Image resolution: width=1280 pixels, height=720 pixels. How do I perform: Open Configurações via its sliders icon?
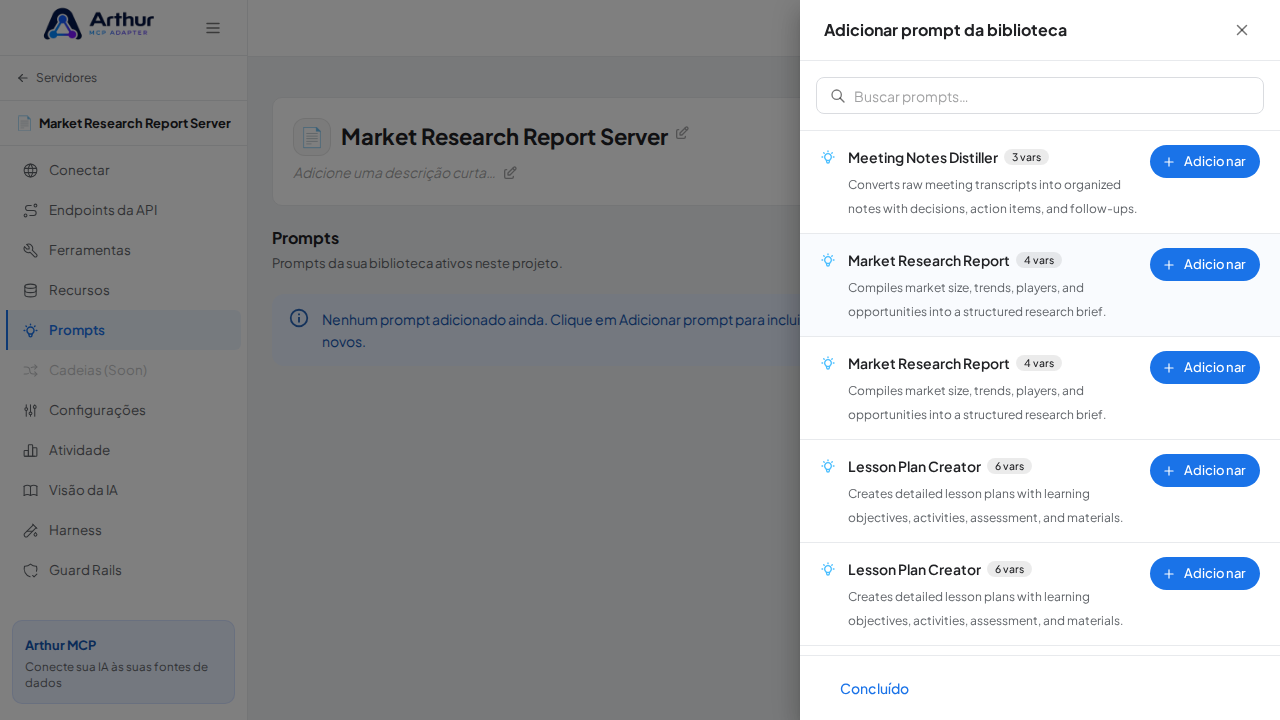point(30,410)
